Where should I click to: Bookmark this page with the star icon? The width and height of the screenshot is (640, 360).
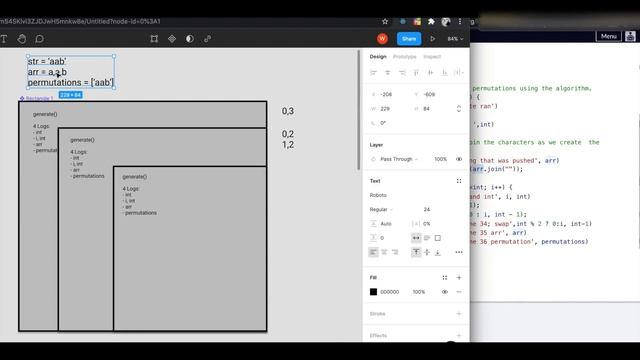coord(385,21)
